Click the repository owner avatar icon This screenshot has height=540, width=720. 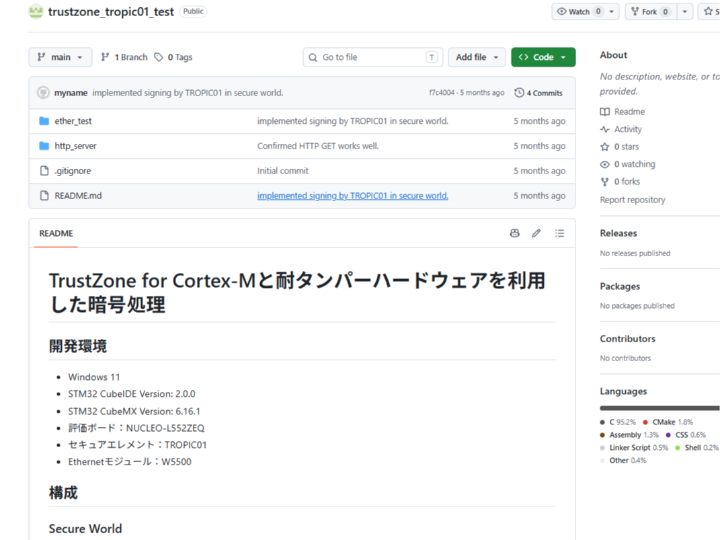pos(36,11)
